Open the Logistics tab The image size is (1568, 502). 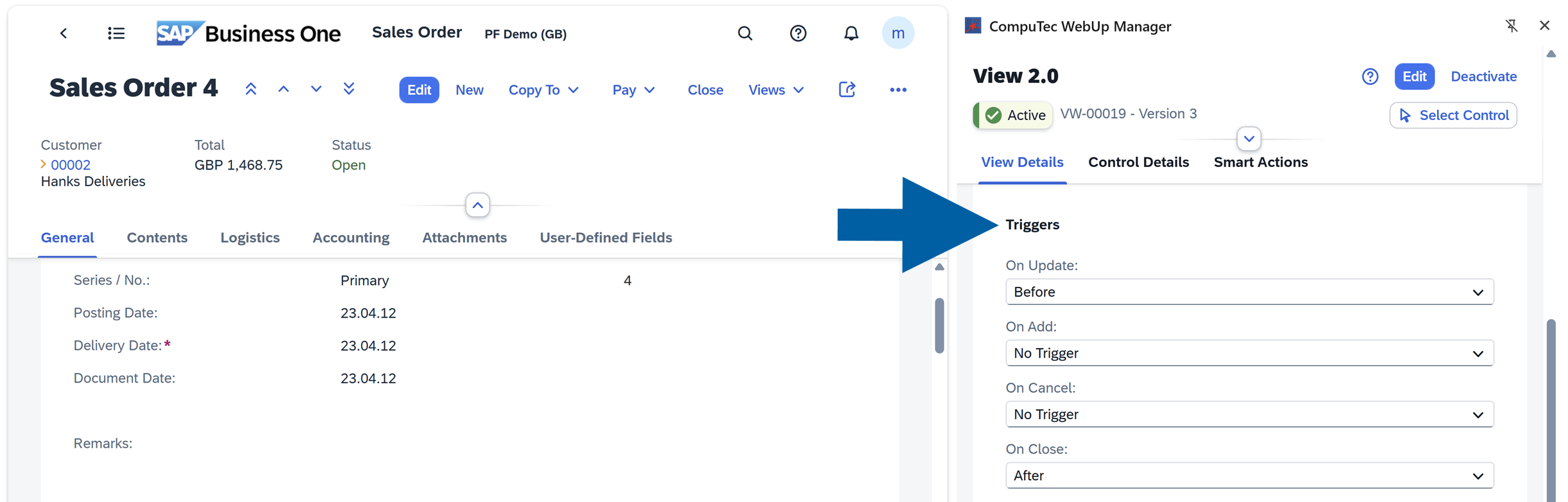250,238
